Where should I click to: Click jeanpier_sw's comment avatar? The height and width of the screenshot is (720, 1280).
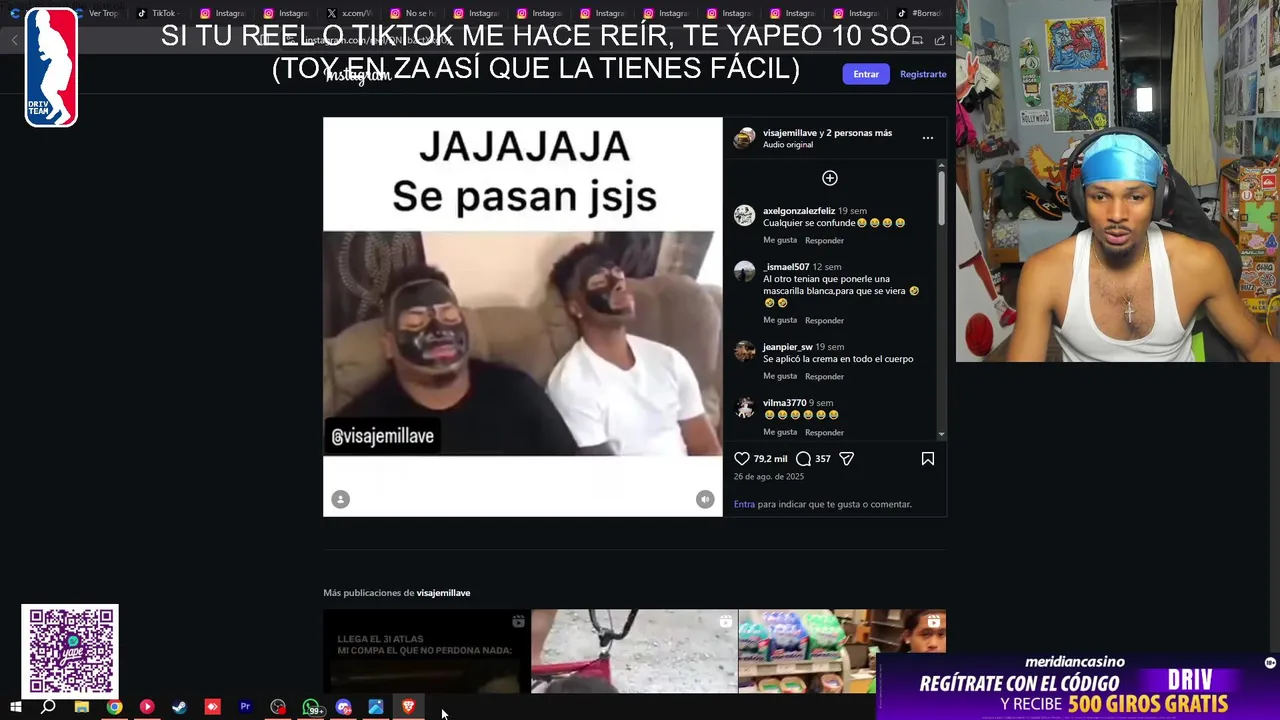(x=744, y=351)
